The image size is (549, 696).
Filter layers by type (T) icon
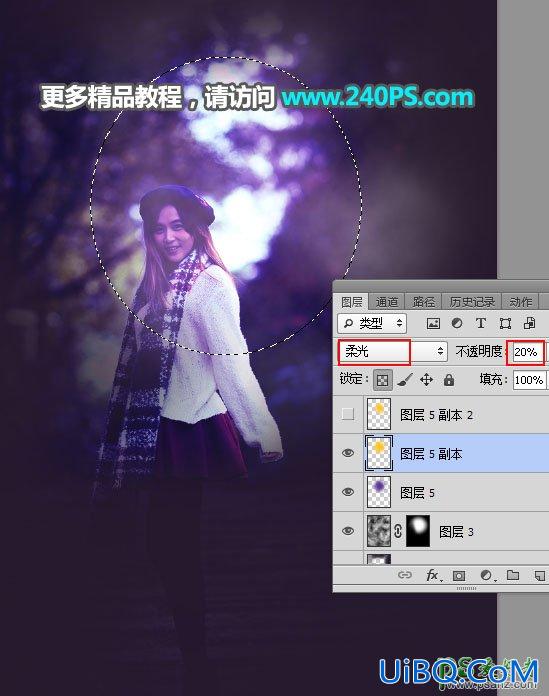click(x=481, y=324)
